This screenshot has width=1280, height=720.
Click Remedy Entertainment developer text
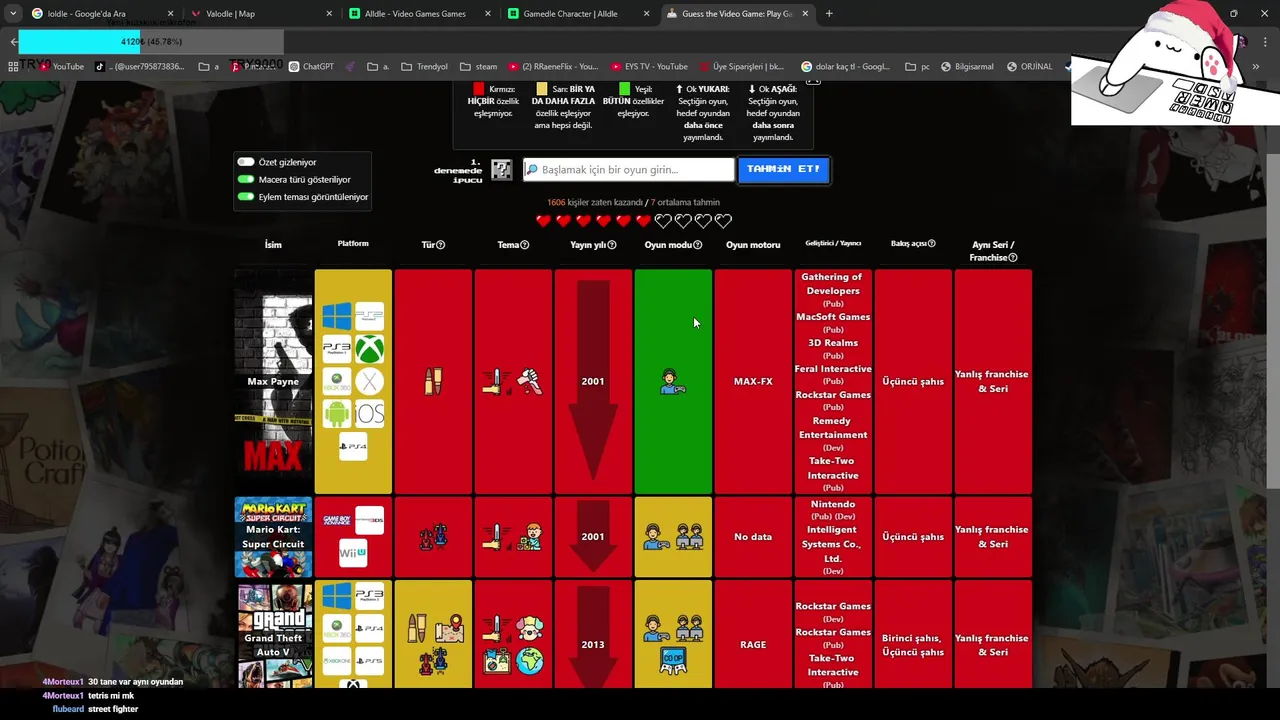tap(833, 428)
